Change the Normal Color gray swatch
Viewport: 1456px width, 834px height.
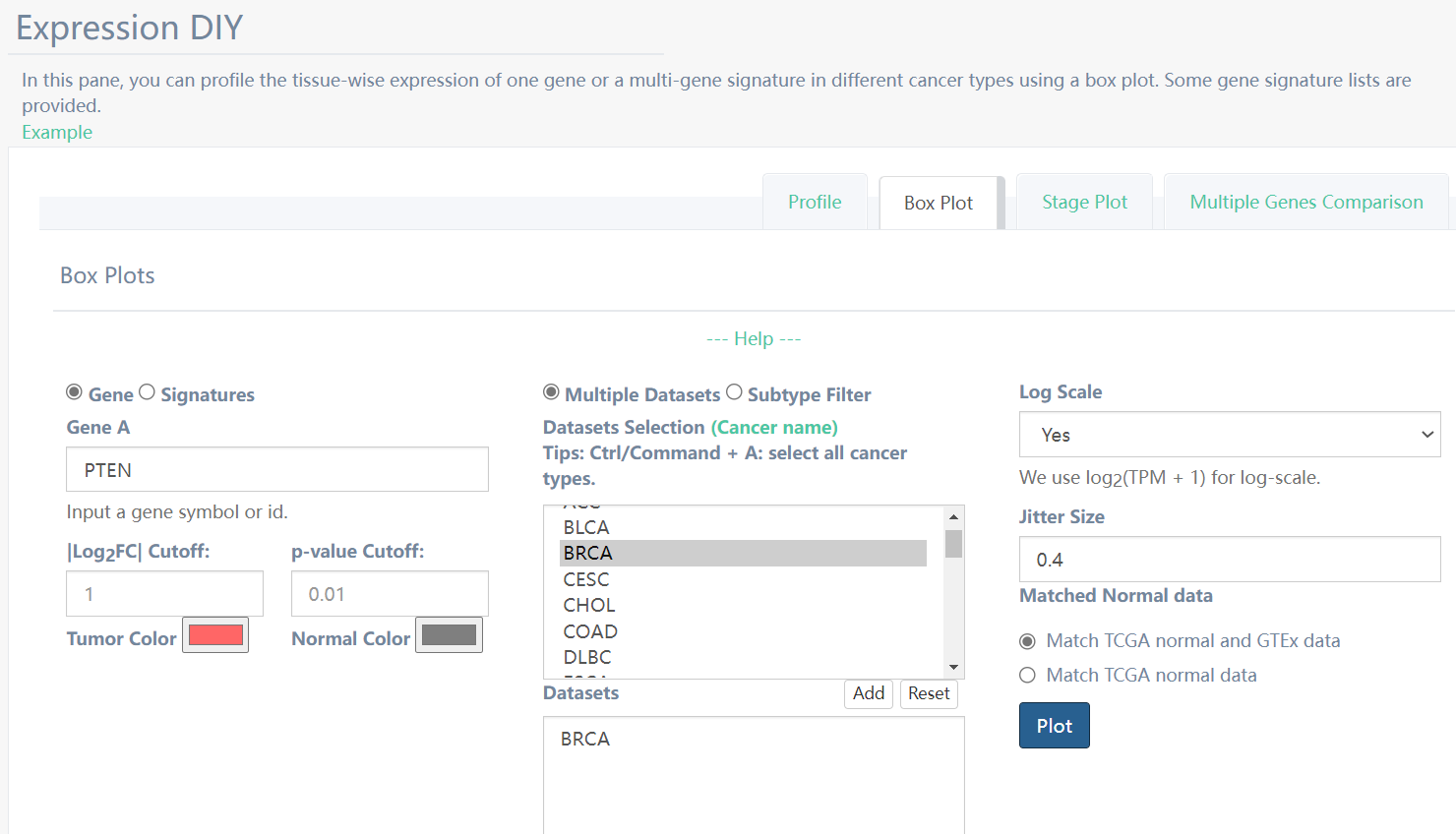[x=449, y=635]
